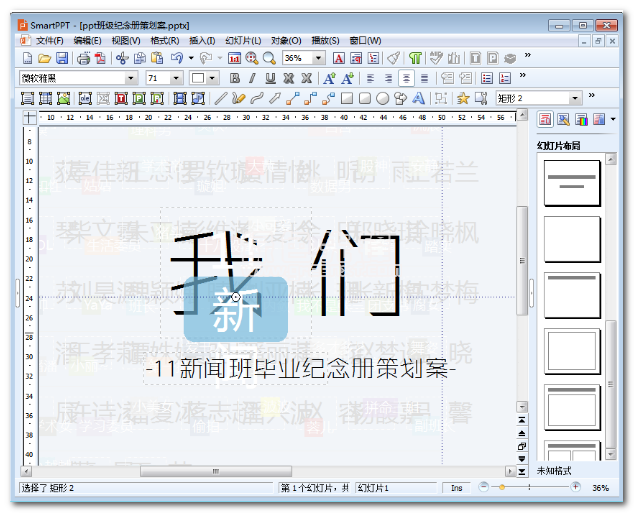Toggle italic formatting
The height and width of the screenshot is (513, 634).
pos(252,78)
